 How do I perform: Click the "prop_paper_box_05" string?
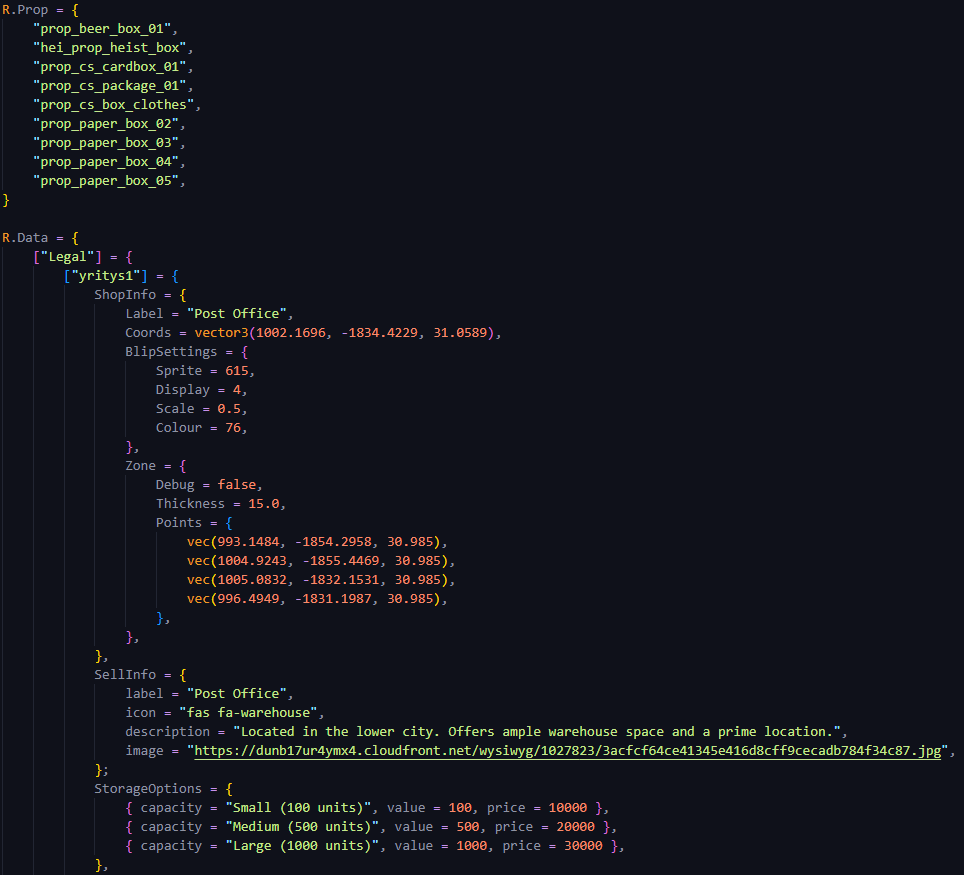106,181
